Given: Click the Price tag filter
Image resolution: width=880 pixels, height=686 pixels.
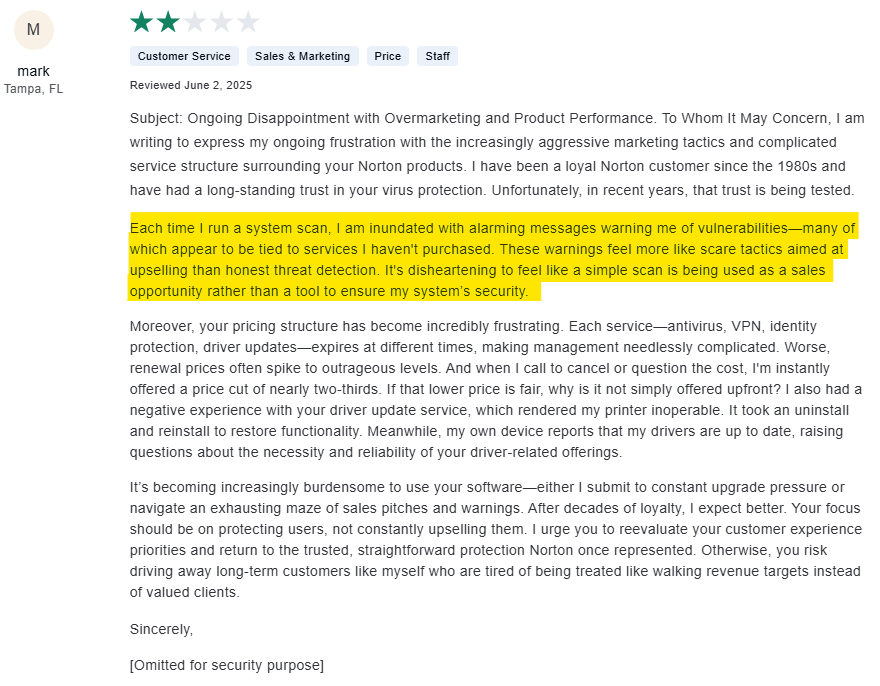Looking at the screenshot, I should tap(387, 56).
